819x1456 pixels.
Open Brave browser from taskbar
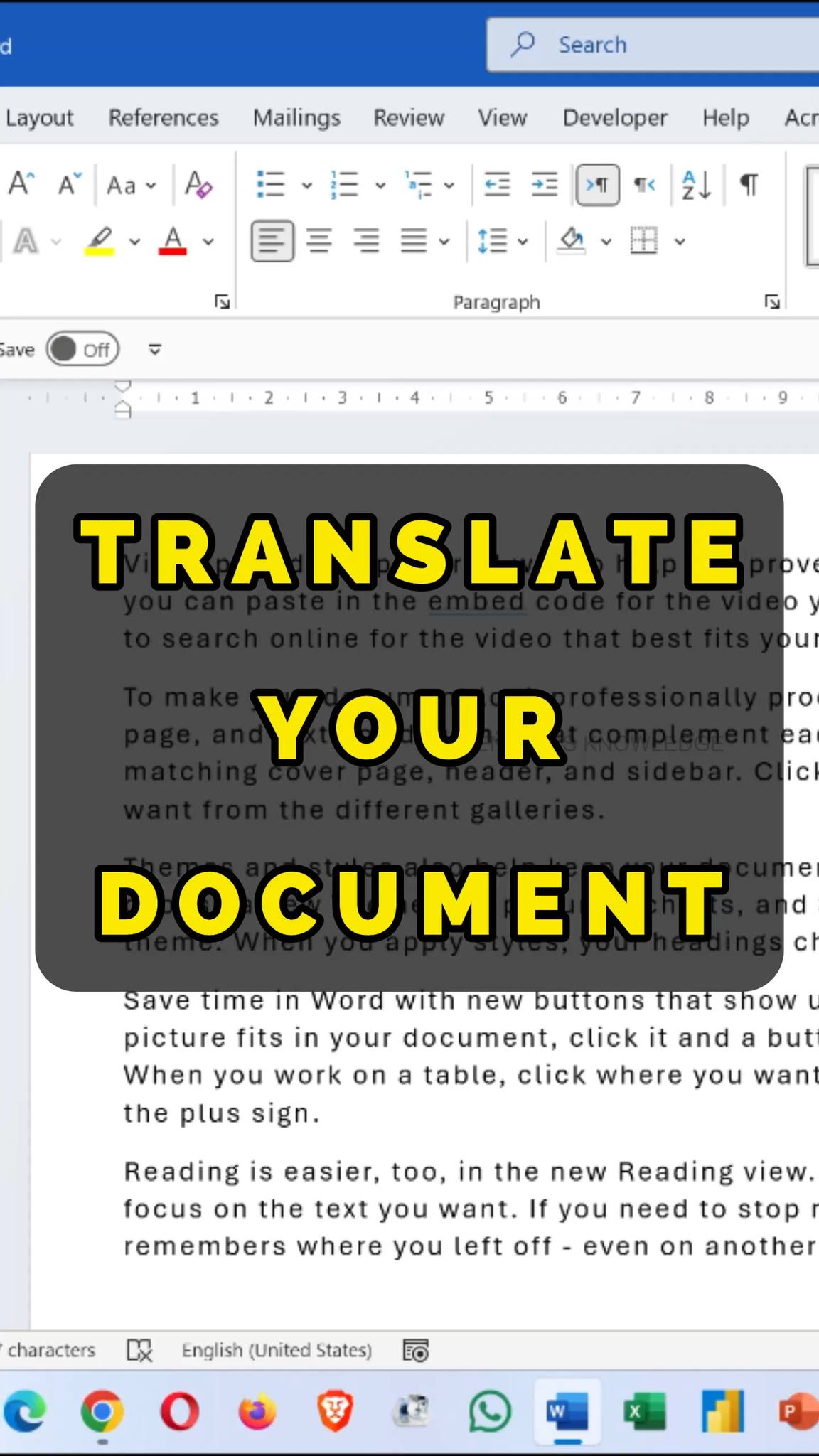[335, 1411]
